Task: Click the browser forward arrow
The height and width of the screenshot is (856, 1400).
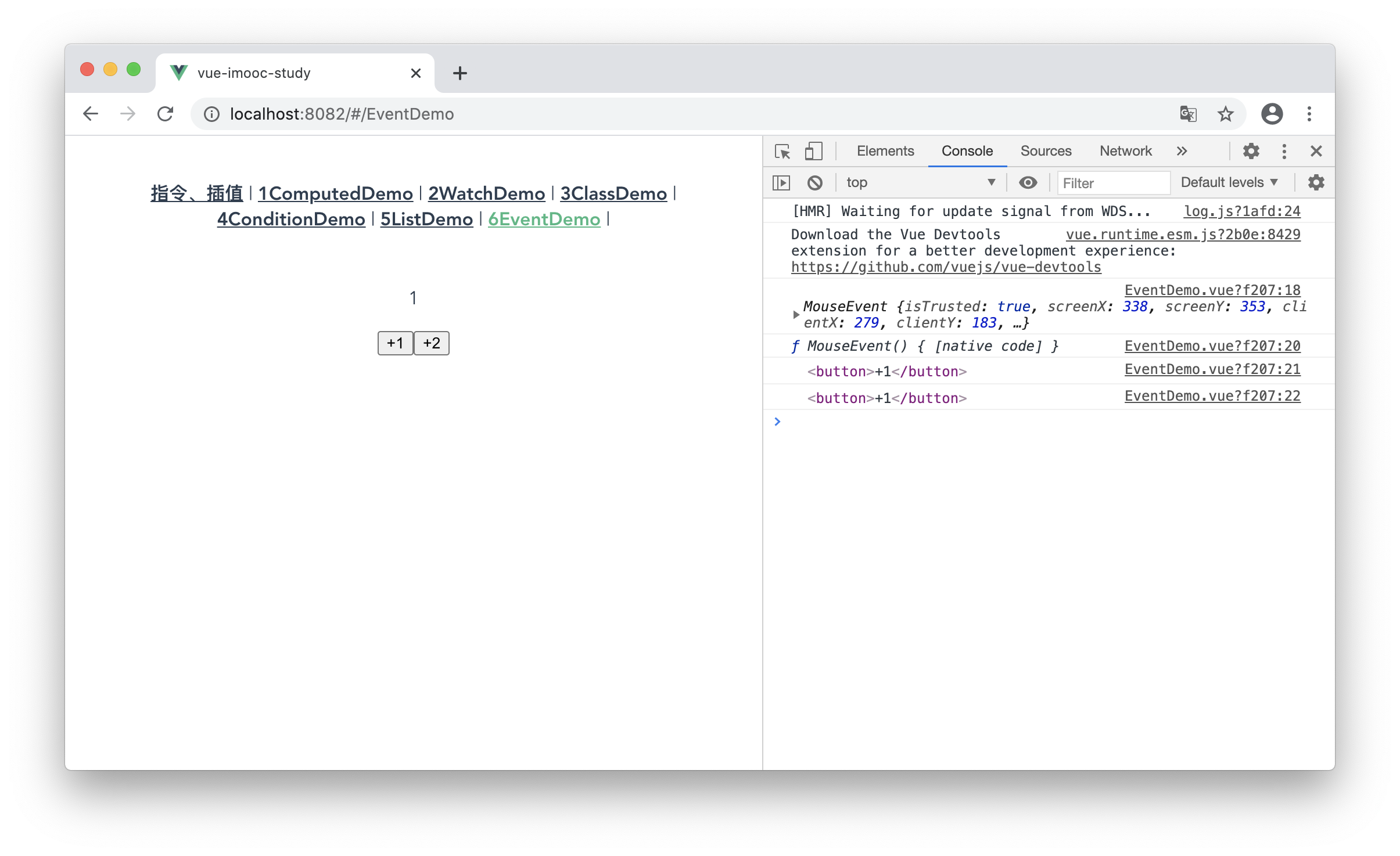Action: click(x=128, y=114)
